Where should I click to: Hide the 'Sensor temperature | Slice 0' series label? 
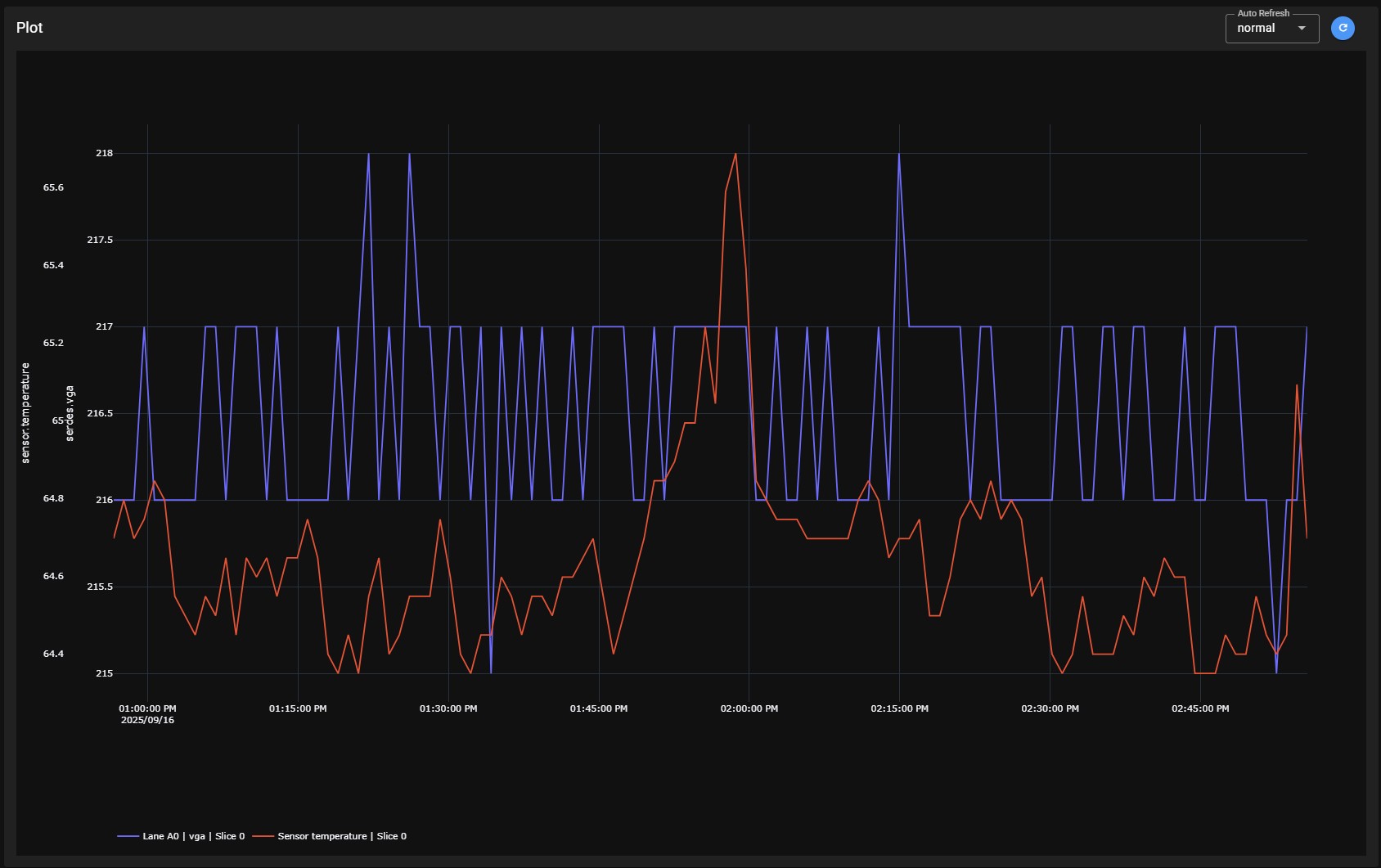(x=341, y=836)
